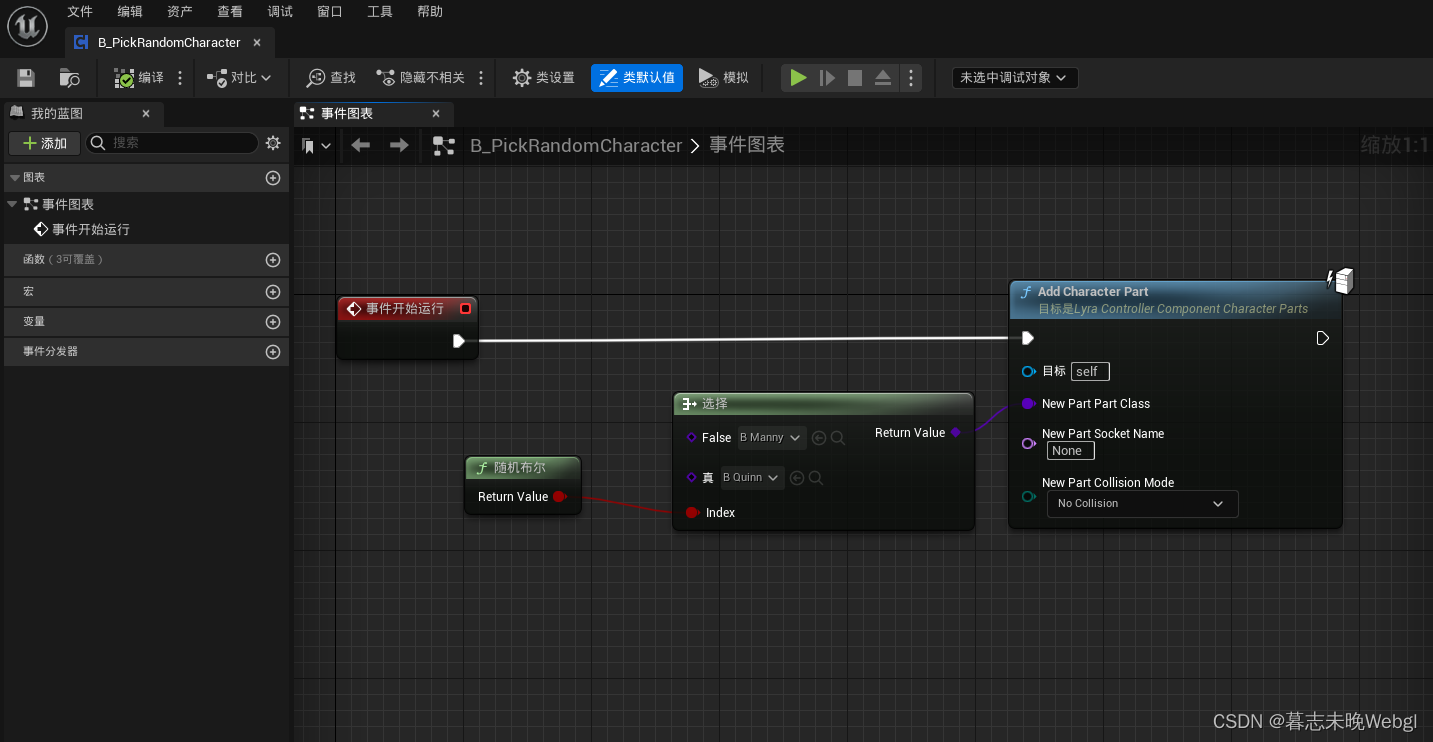Image resolution: width=1433 pixels, height=742 pixels.
Task: Open My Blueprint settings gear icon
Action: (x=273, y=143)
